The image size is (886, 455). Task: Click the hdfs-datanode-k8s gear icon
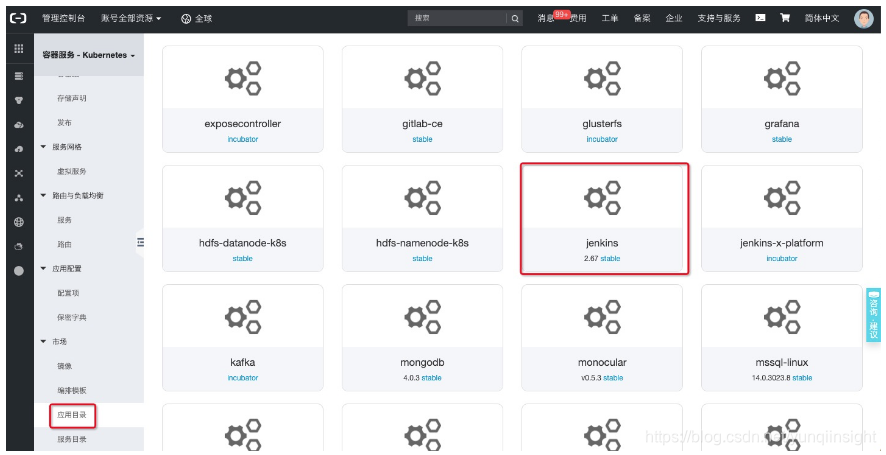pyautogui.click(x=243, y=197)
